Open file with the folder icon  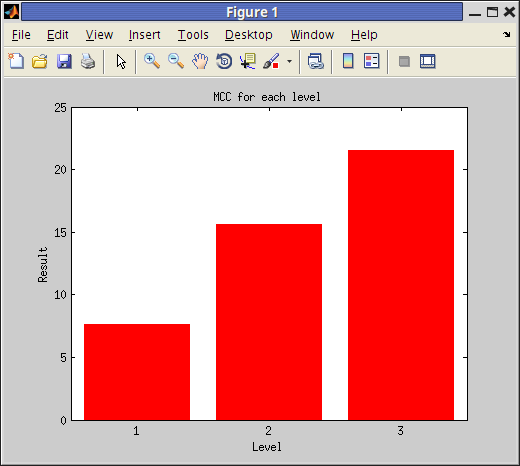pyautogui.click(x=40, y=62)
